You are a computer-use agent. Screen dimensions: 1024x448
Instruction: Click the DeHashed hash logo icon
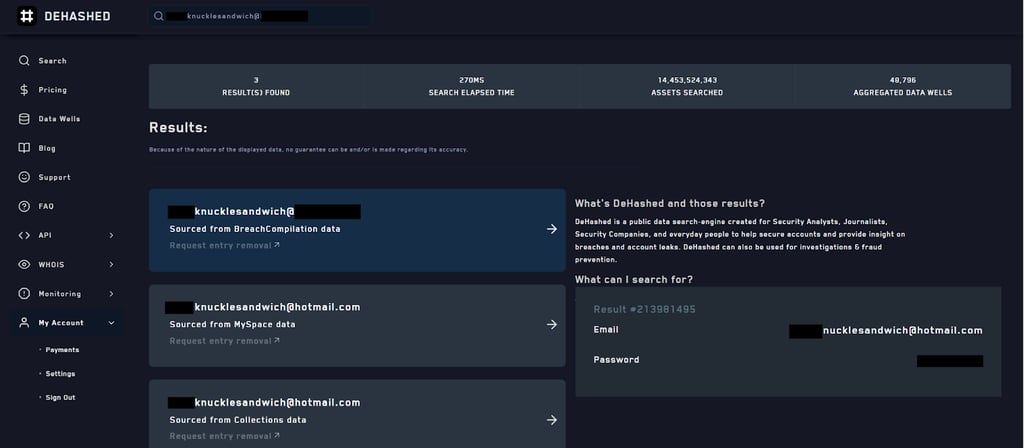[x=27, y=16]
